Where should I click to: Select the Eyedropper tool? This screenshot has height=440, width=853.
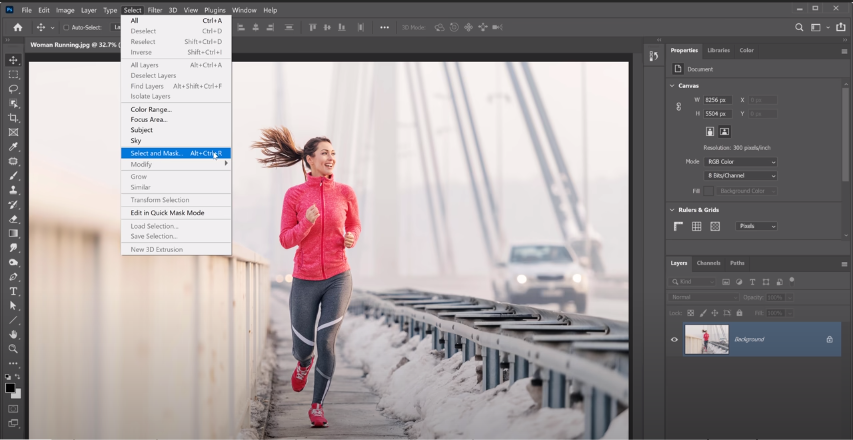14,147
